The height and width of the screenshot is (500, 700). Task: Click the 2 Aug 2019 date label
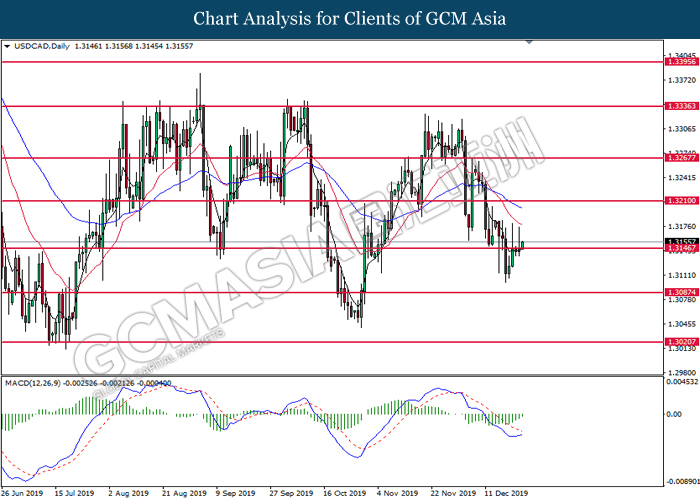point(129,493)
